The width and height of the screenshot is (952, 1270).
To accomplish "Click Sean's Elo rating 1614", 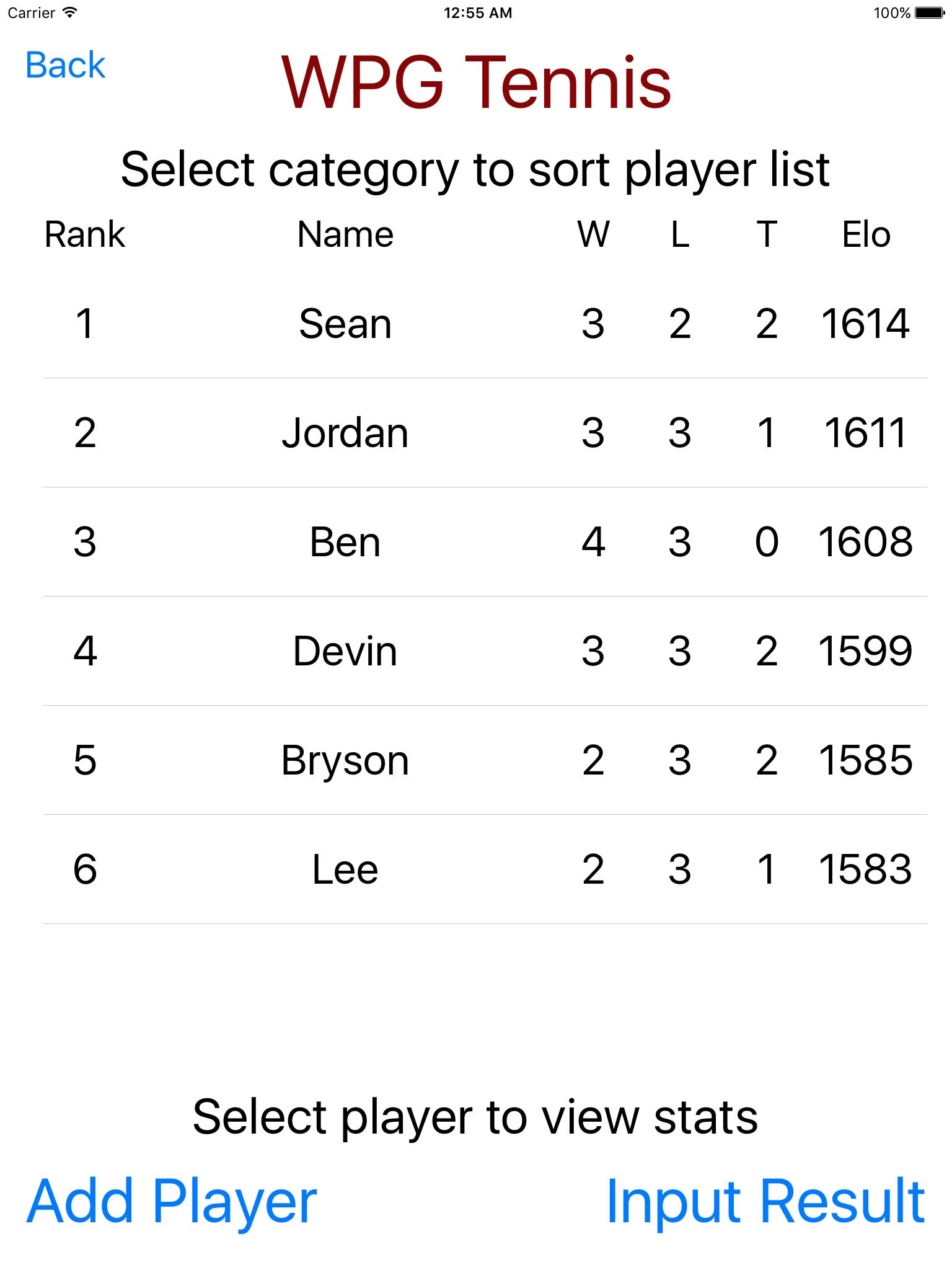I will (x=865, y=324).
